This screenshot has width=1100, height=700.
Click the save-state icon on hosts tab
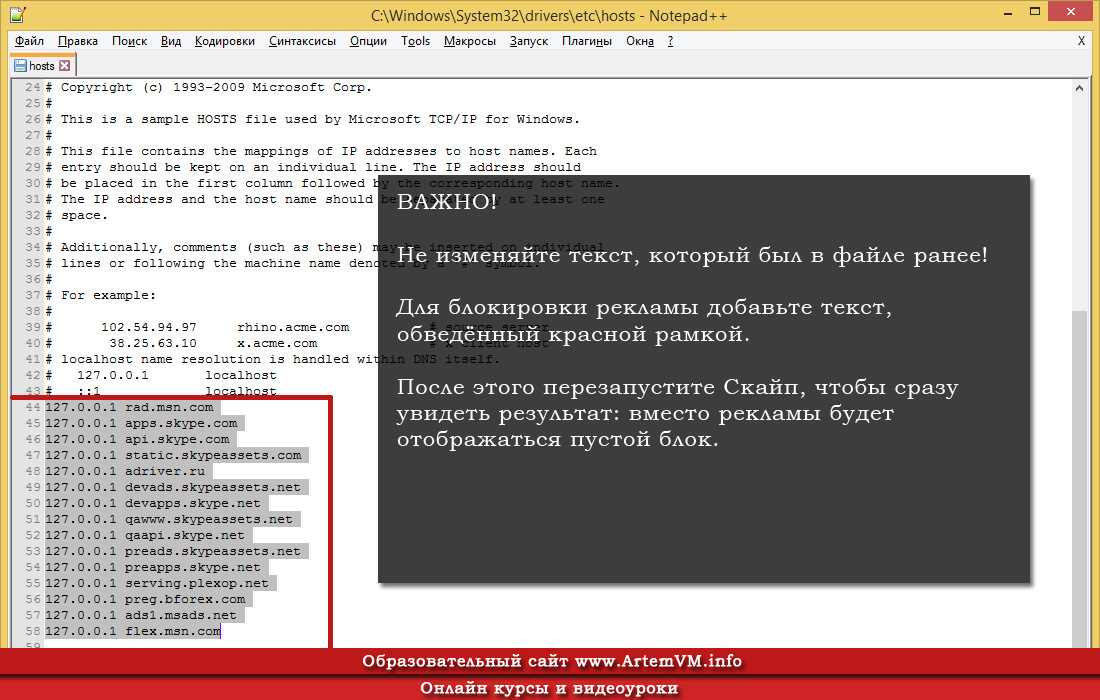20,66
